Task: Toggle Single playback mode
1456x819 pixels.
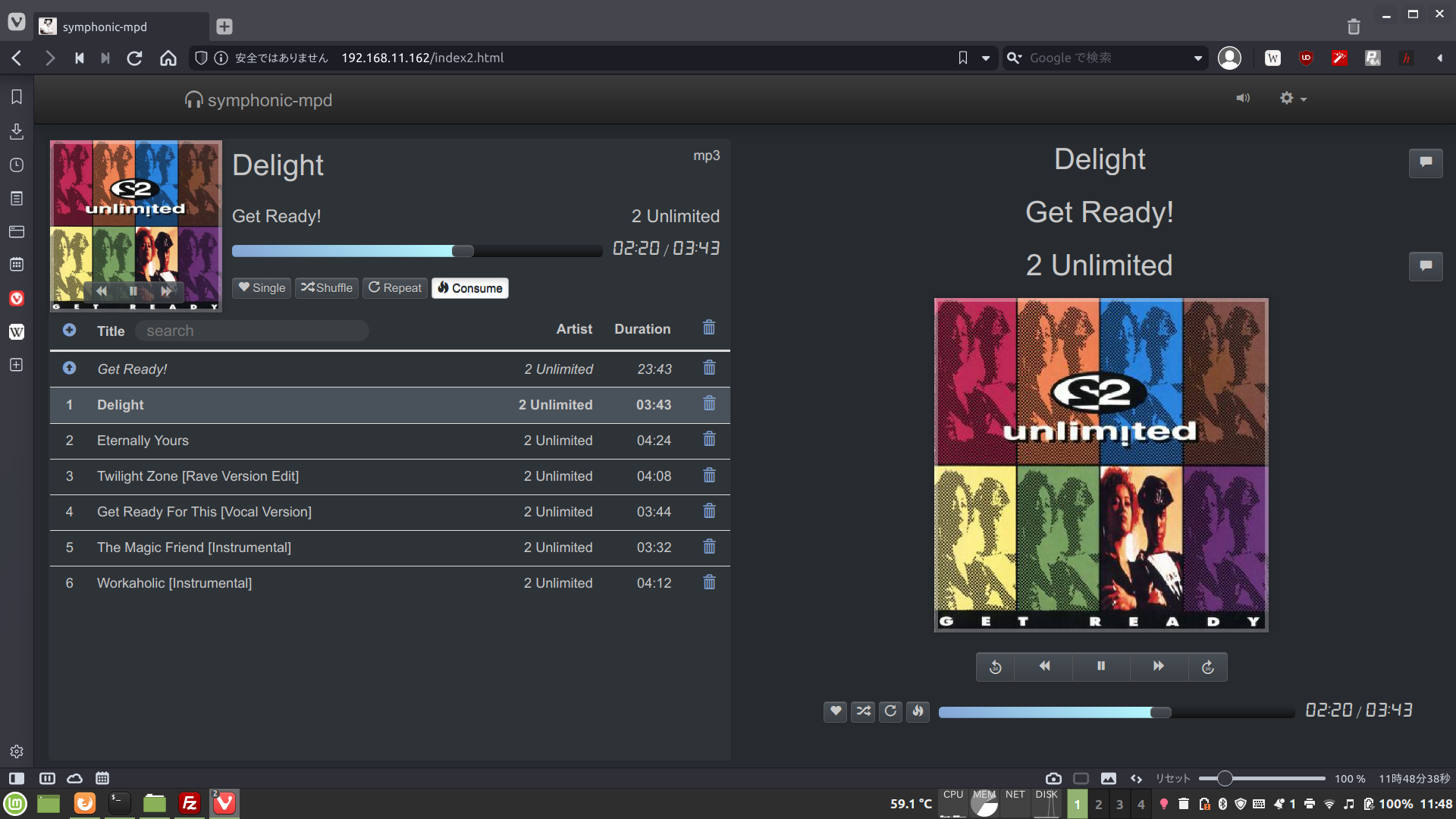Action: (x=262, y=288)
